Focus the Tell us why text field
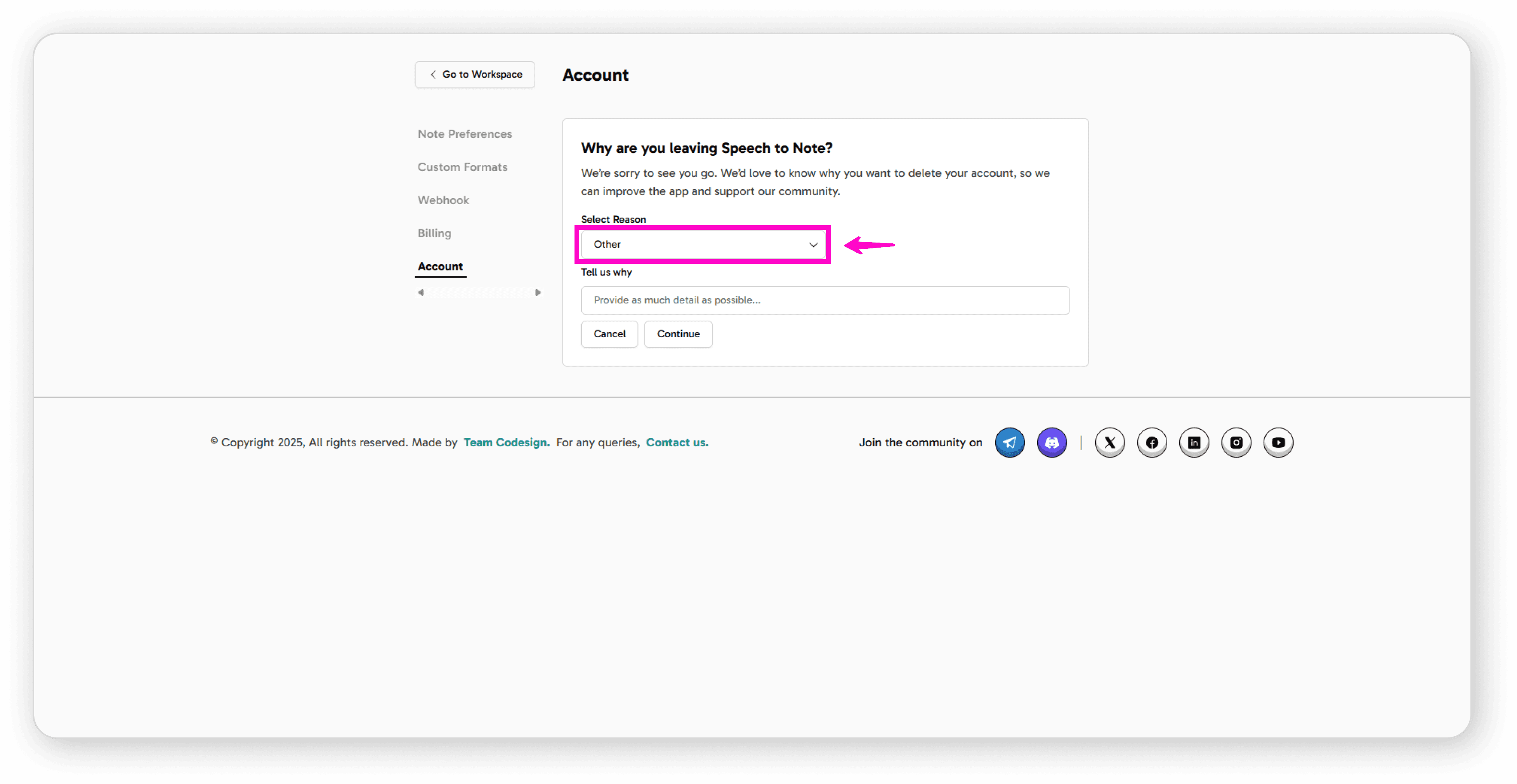Viewport: 1517px width, 784px height. pos(824,300)
